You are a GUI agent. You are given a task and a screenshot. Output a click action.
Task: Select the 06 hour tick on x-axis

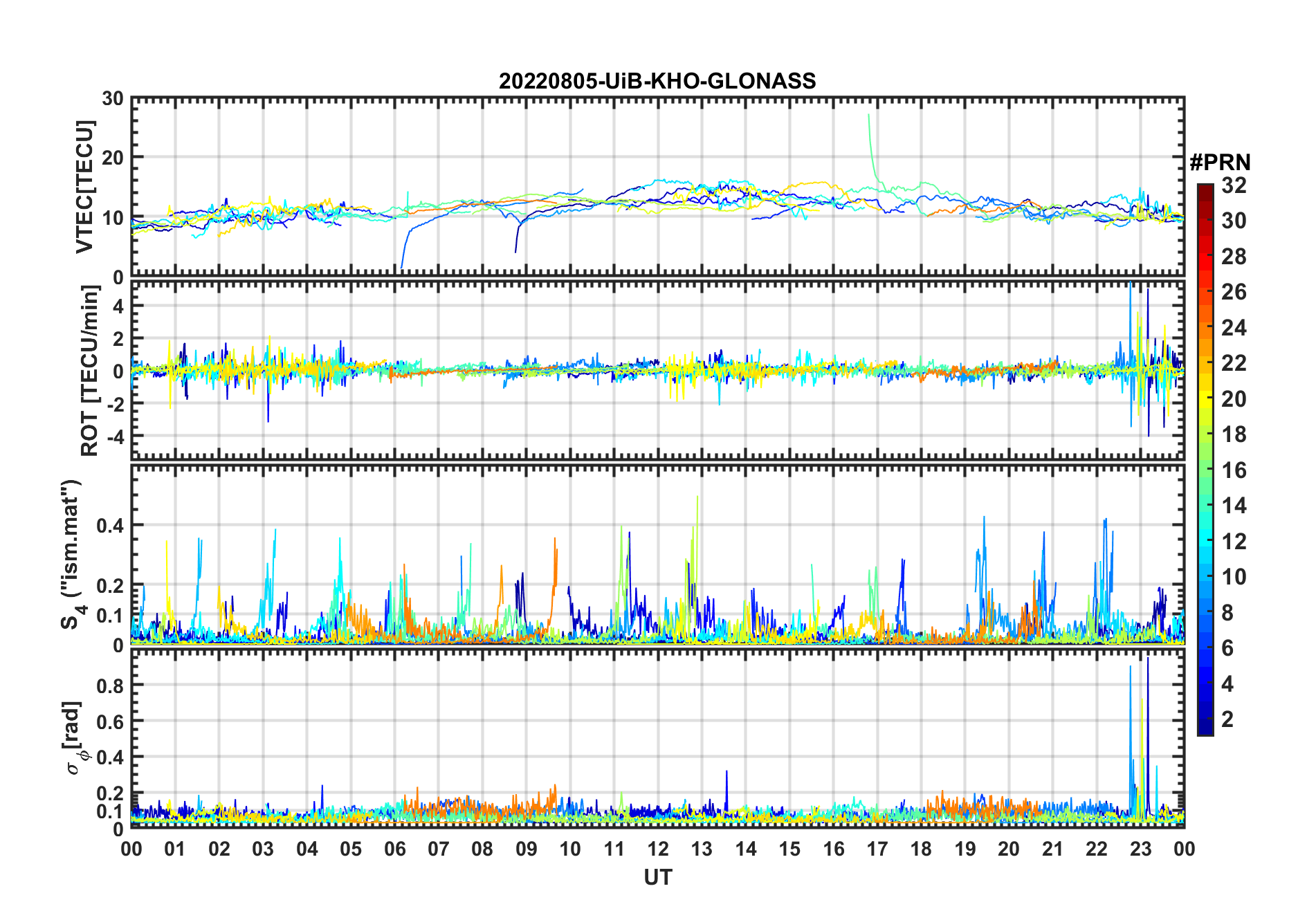395,849
